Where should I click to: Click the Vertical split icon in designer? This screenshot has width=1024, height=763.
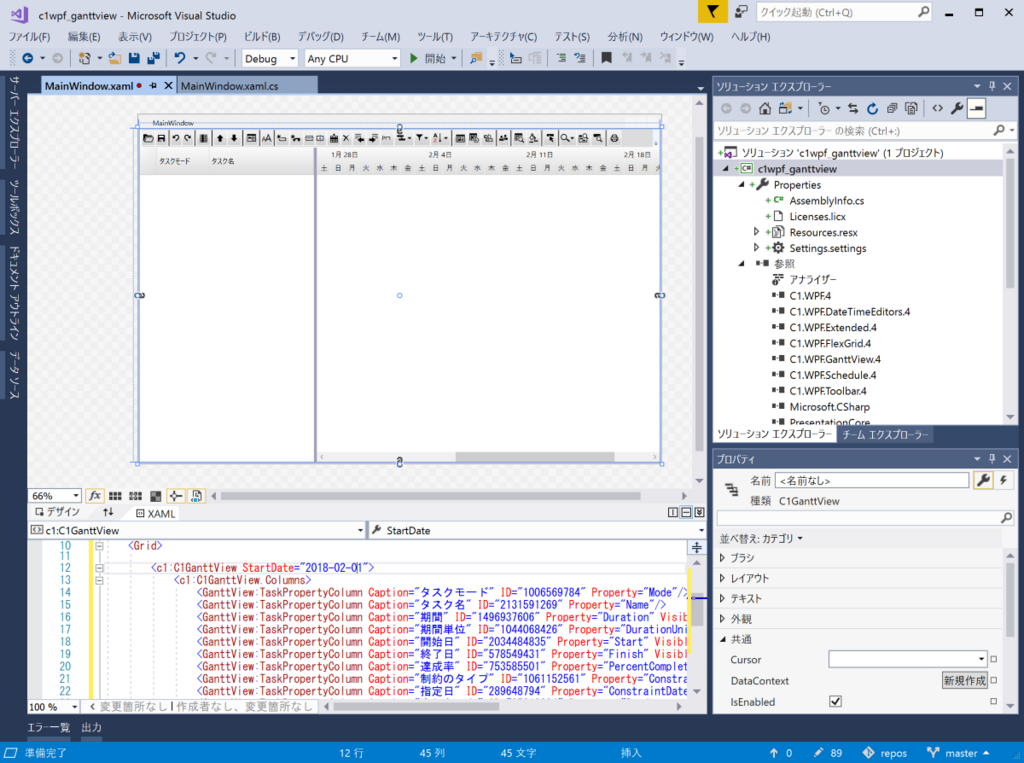(673, 513)
